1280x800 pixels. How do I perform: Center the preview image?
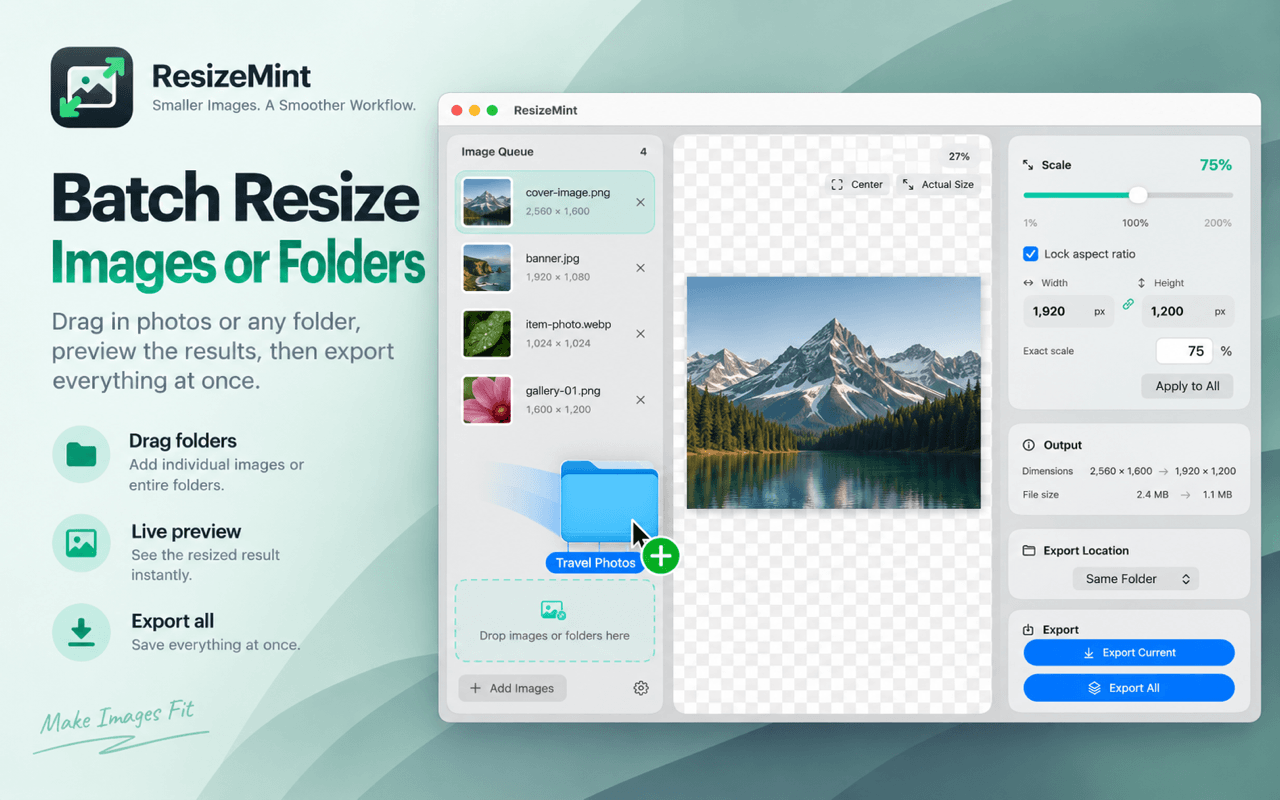857,185
